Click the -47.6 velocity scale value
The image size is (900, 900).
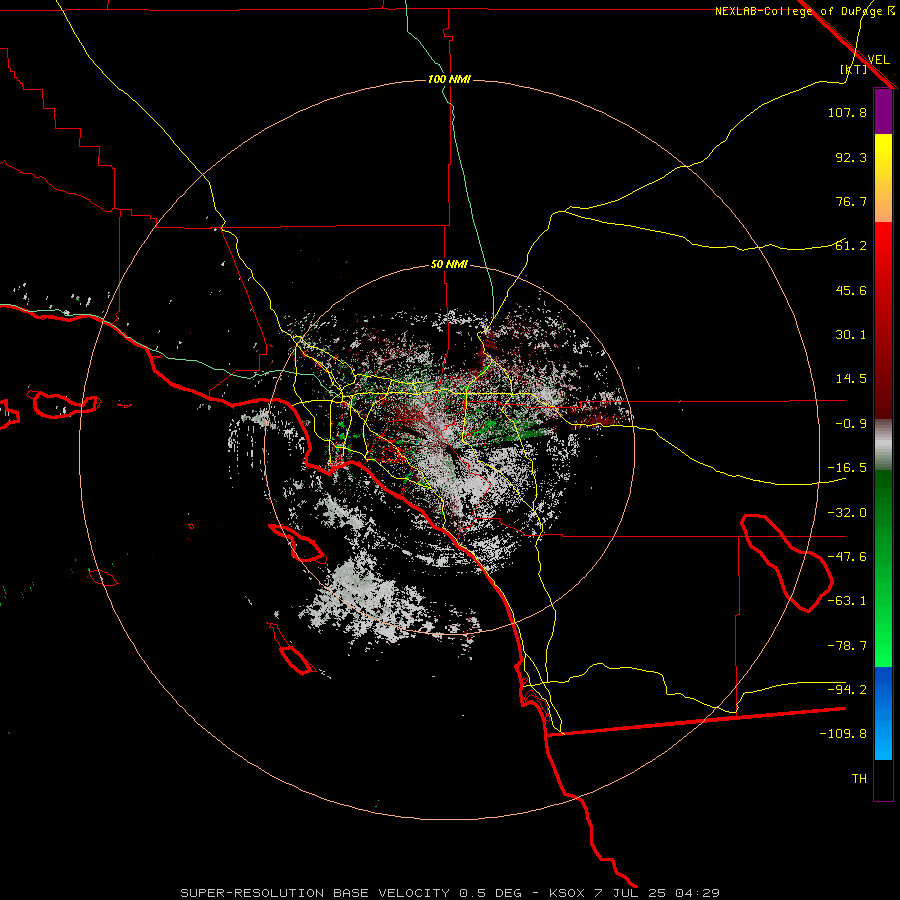847,557
